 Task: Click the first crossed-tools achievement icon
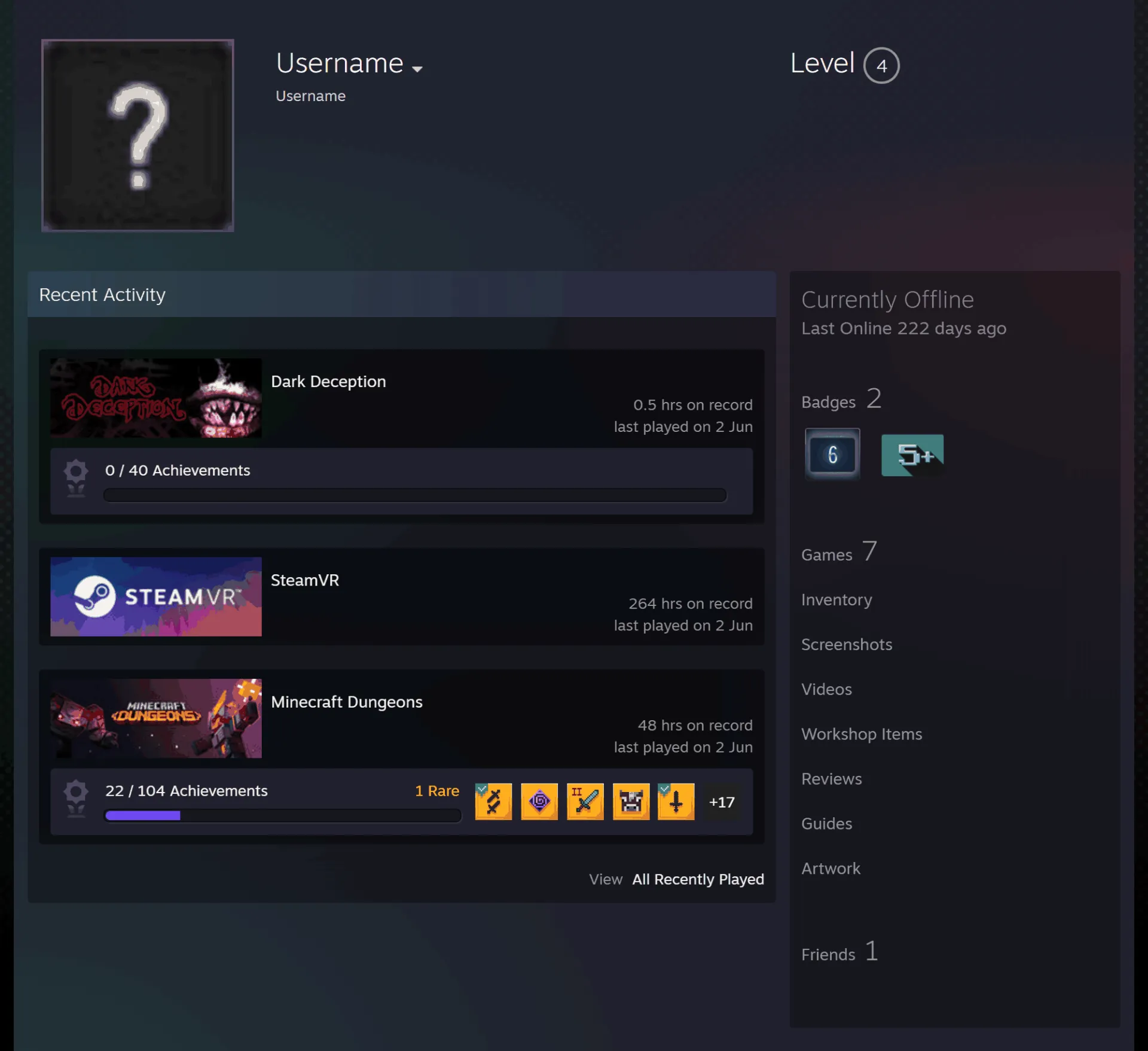coord(493,802)
